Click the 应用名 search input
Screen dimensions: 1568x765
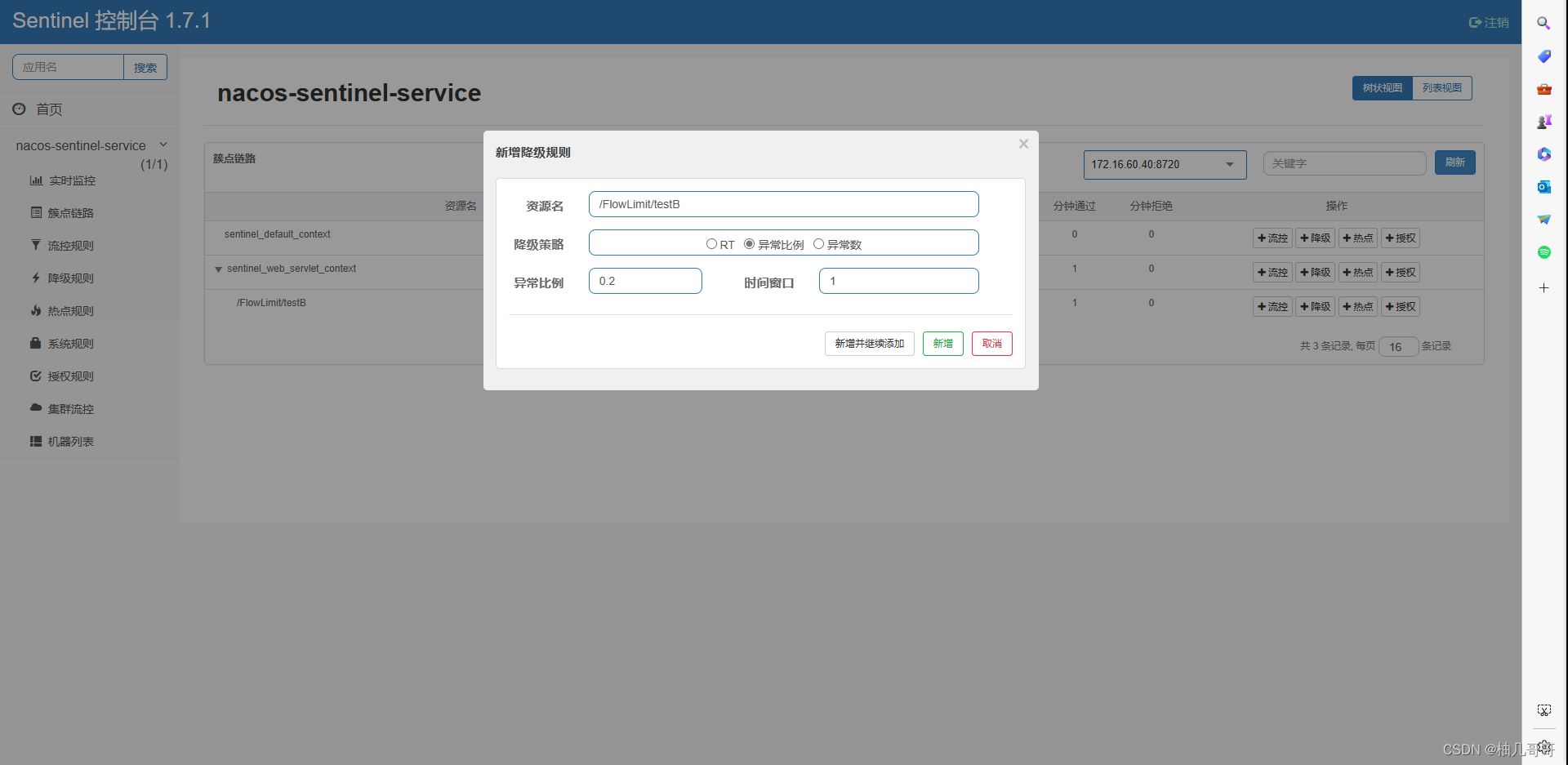click(x=68, y=67)
